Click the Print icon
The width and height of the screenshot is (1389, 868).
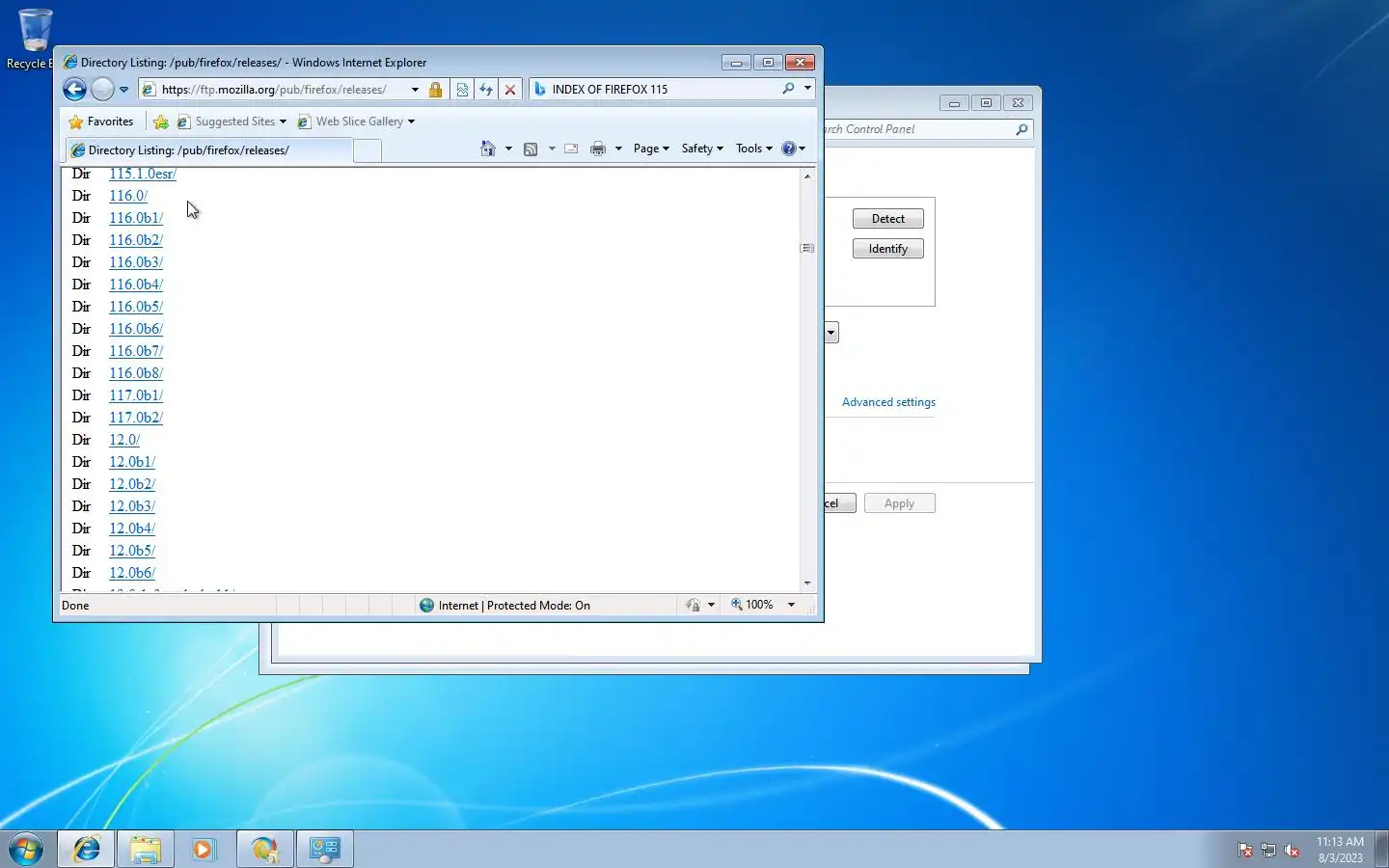click(x=598, y=149)
